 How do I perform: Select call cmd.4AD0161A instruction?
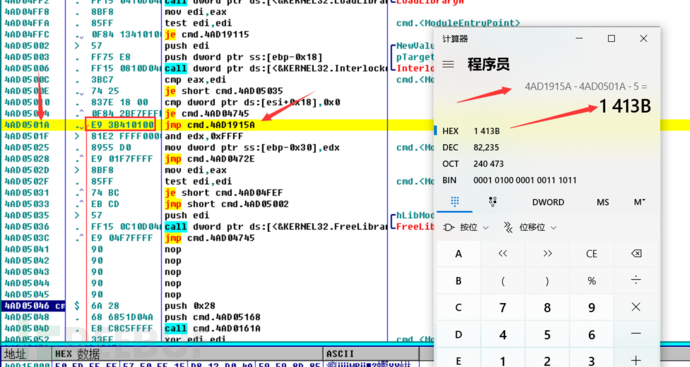[x=213, y=329]
